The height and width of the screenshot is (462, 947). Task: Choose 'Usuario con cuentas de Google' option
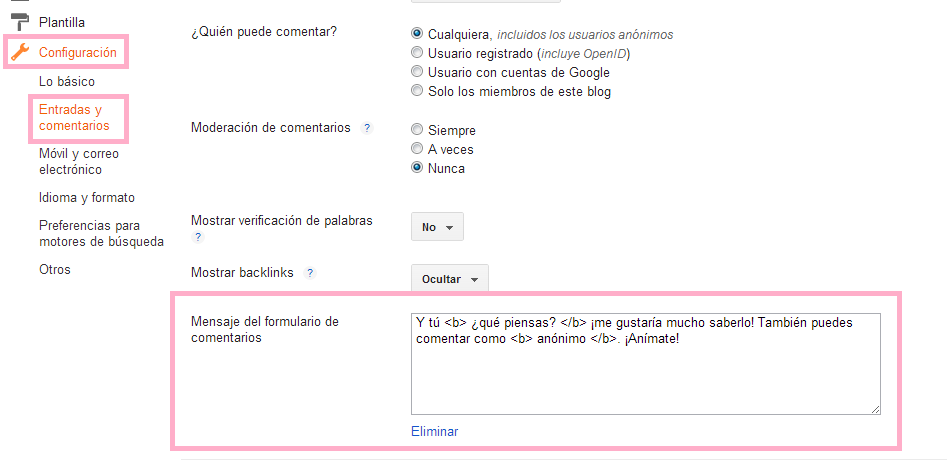coord(417,72)
